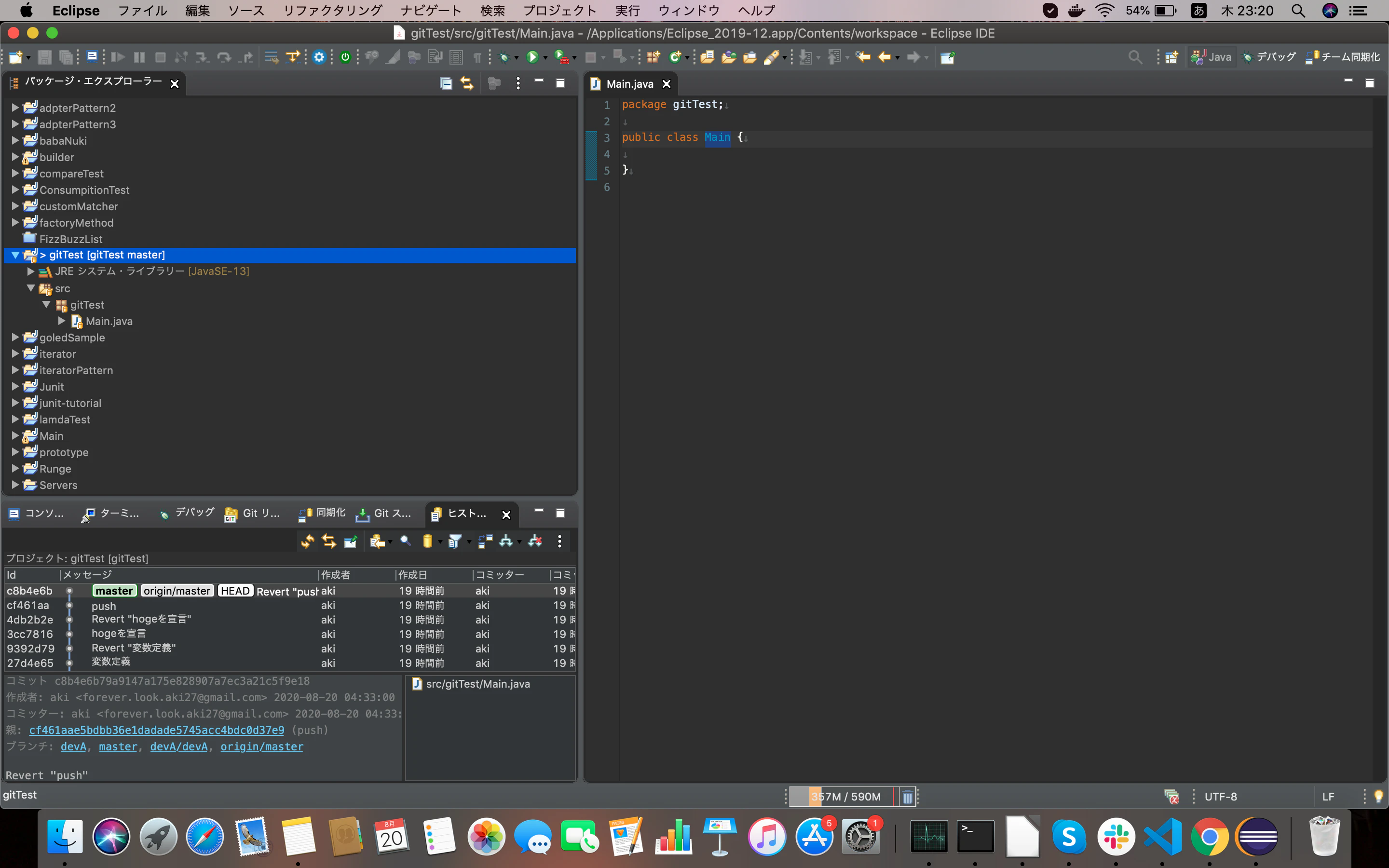
Task: Toggle Pin this History view
Action: (351, 541)
